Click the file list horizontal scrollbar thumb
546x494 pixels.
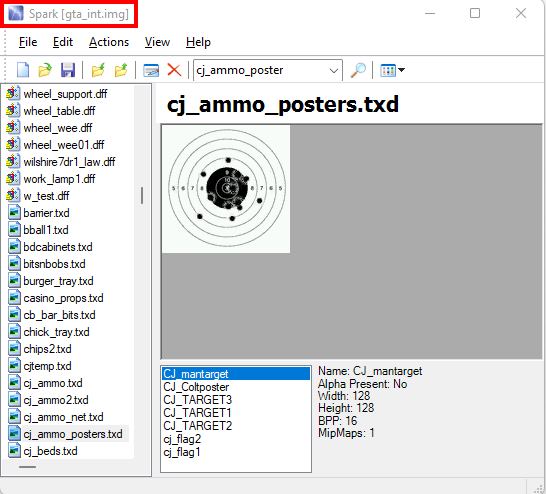coord(28,467)
